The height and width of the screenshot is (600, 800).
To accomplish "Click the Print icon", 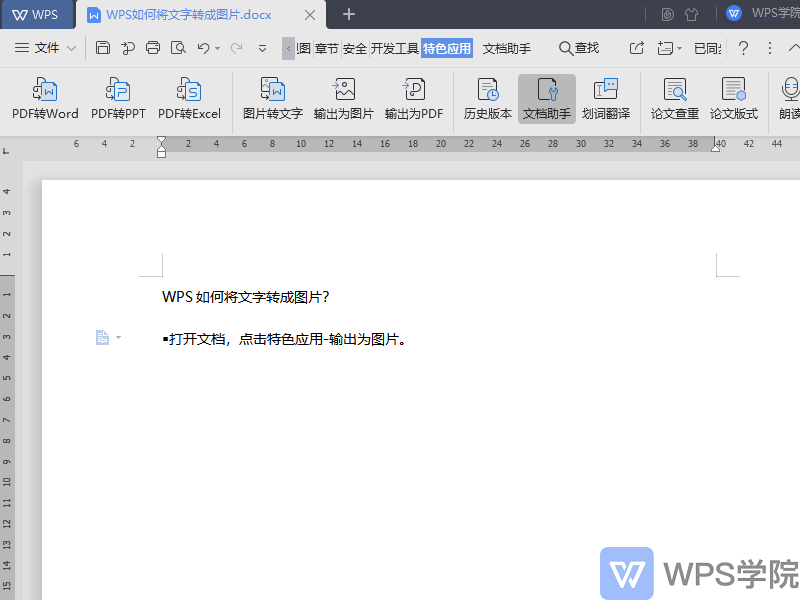I will (x=153, y=48).
